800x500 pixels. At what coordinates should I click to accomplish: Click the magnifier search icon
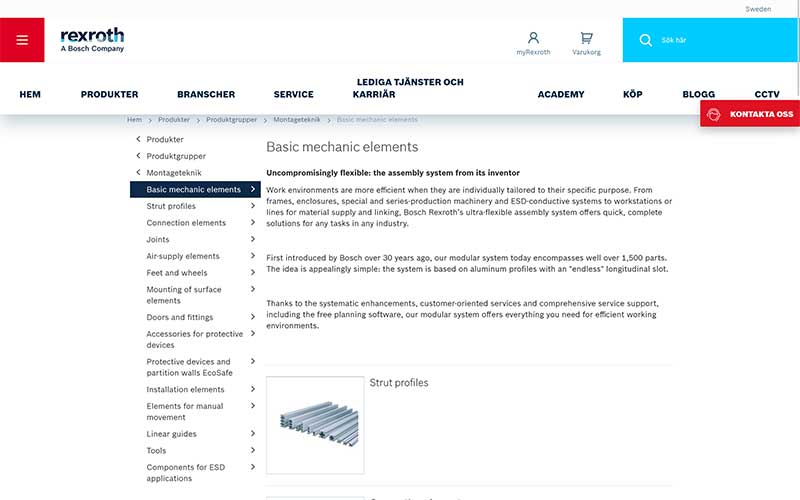(x=645, y=40)
